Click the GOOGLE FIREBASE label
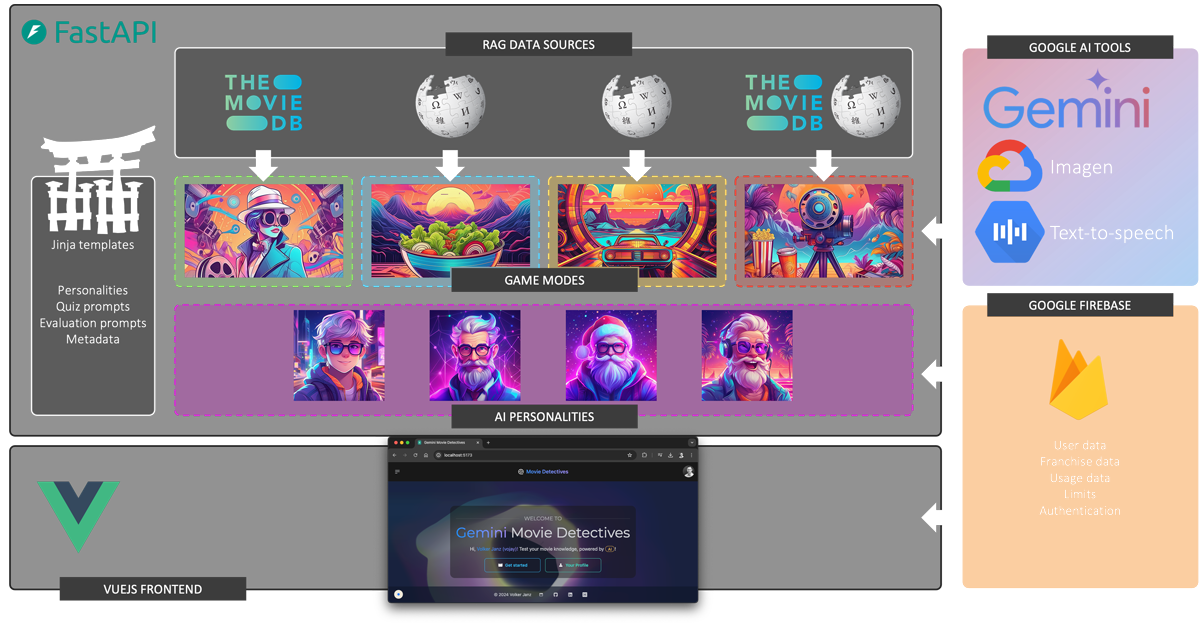Image resolution: width=1200 pixels, height=624 pixels. (1080, 304)
